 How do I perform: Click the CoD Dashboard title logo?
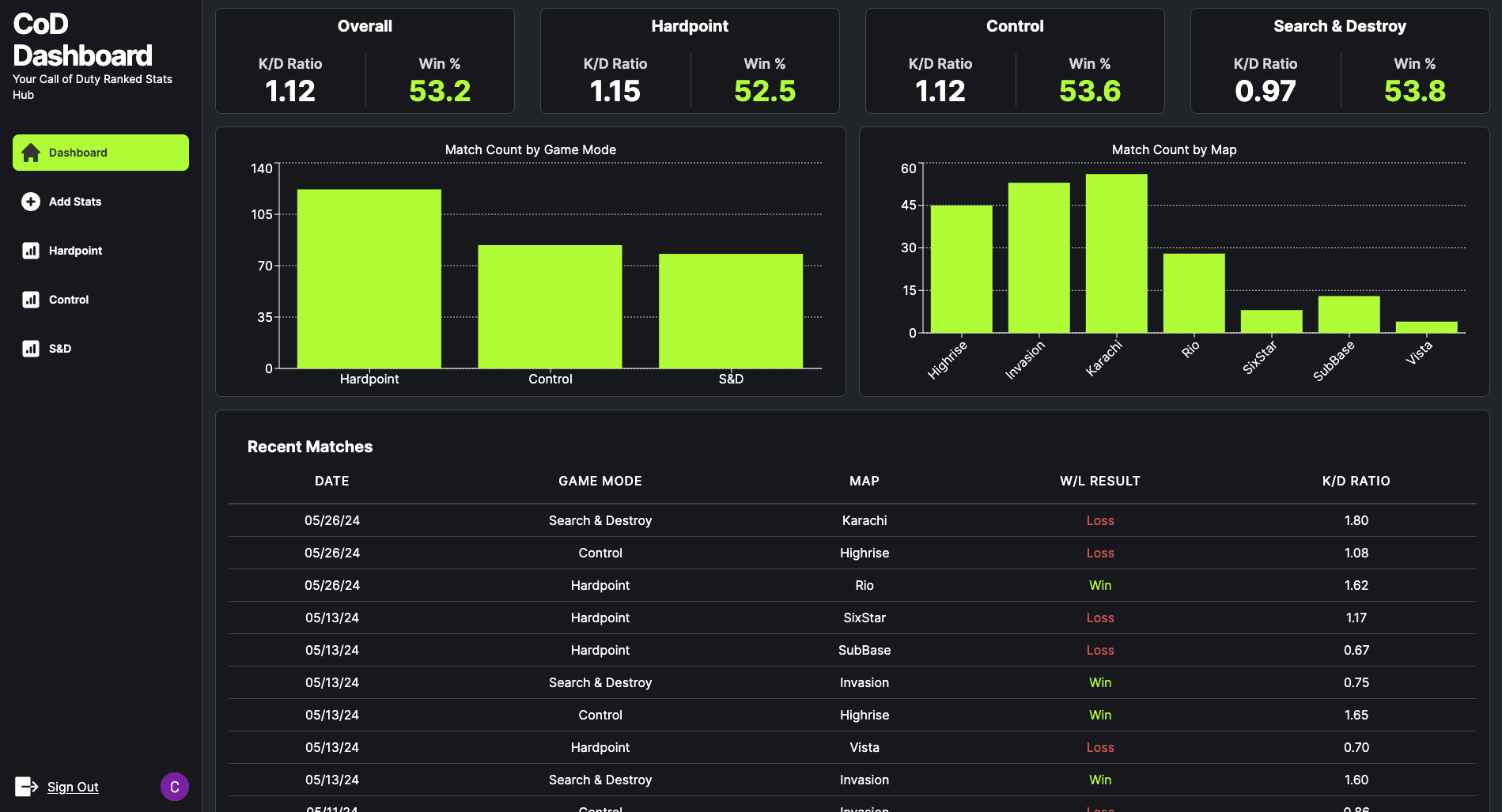pos(82,40)
